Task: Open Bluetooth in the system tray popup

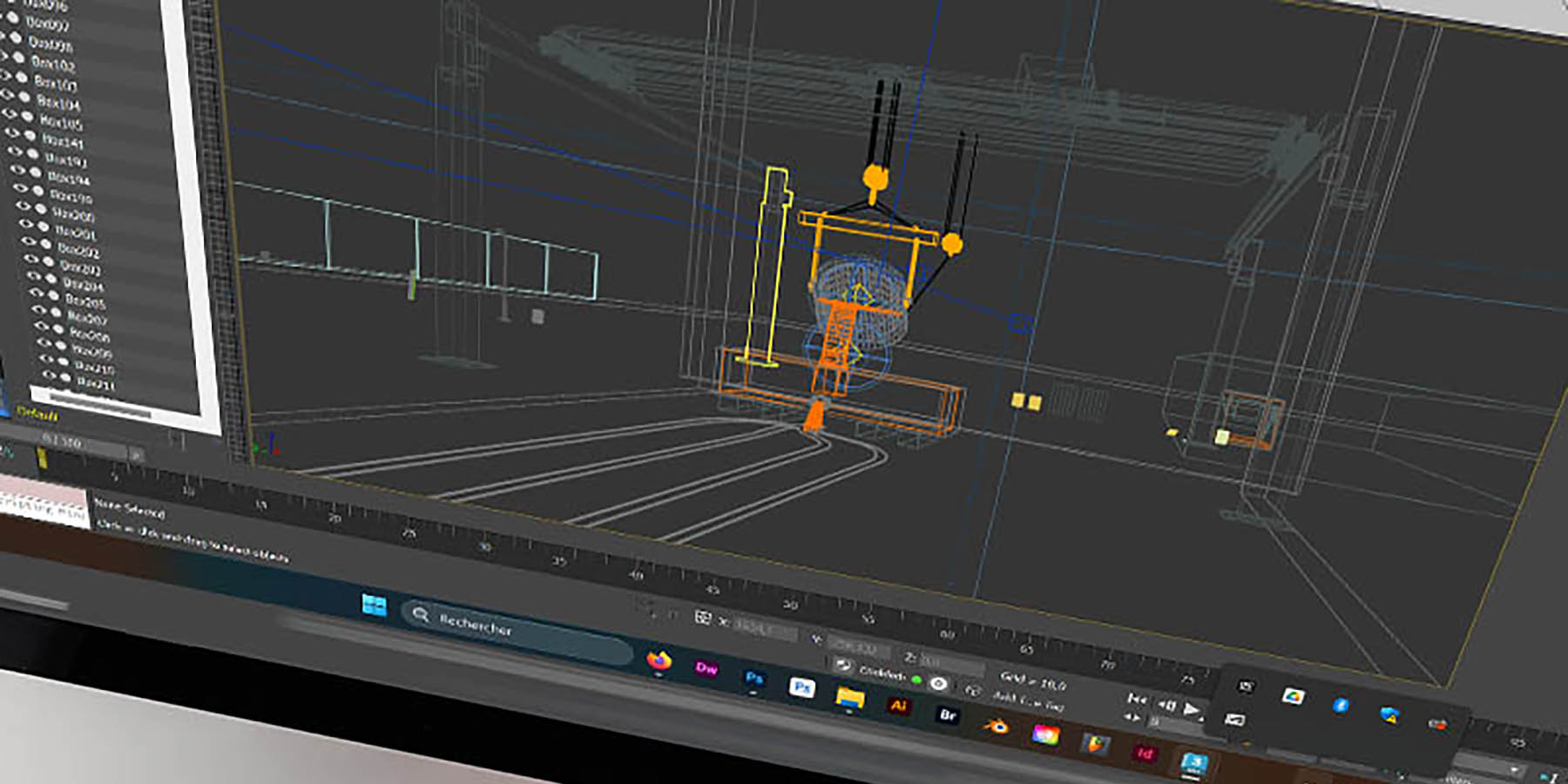Action: (1341, 705)
